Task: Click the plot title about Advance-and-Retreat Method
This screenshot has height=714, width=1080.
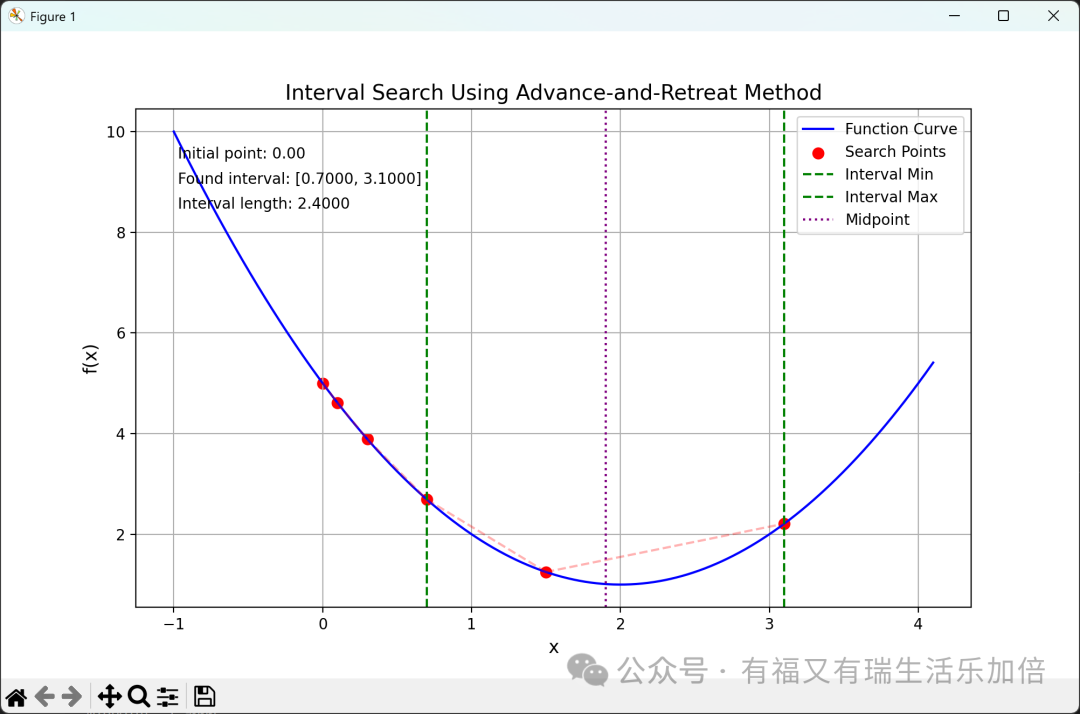Action: tap(553, 93)
